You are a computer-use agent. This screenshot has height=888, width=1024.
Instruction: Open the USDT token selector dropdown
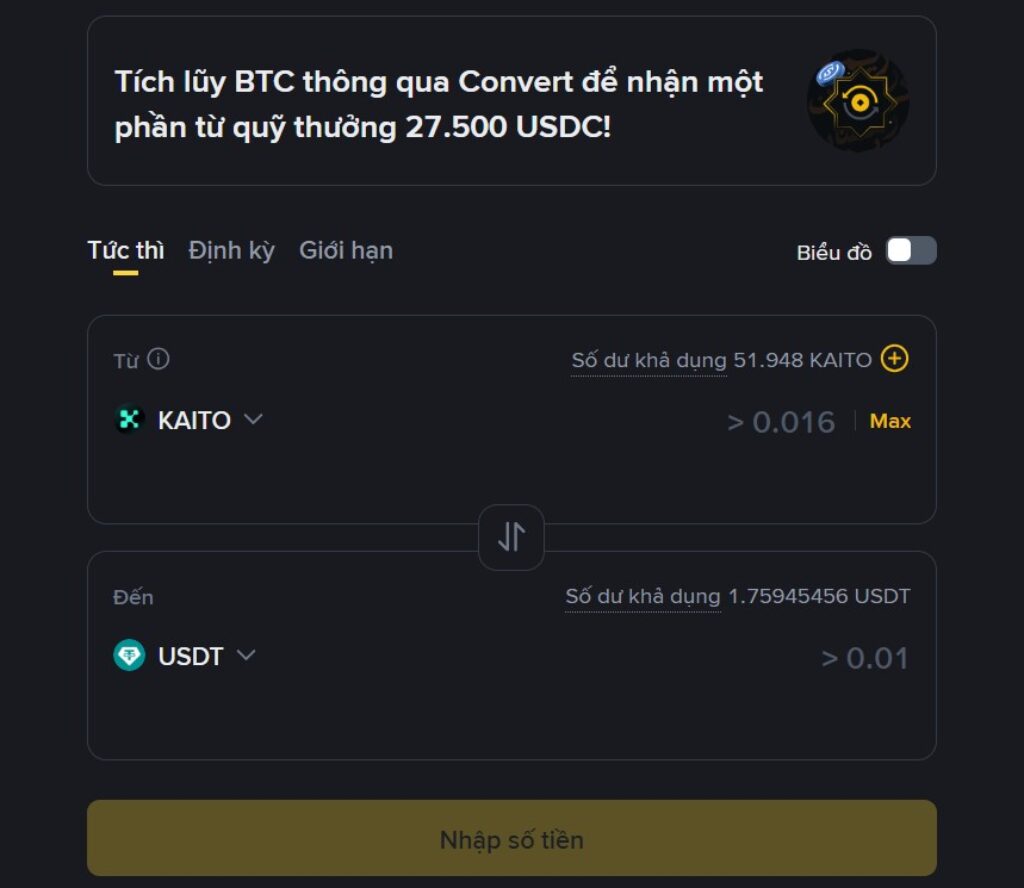(245, 657)
